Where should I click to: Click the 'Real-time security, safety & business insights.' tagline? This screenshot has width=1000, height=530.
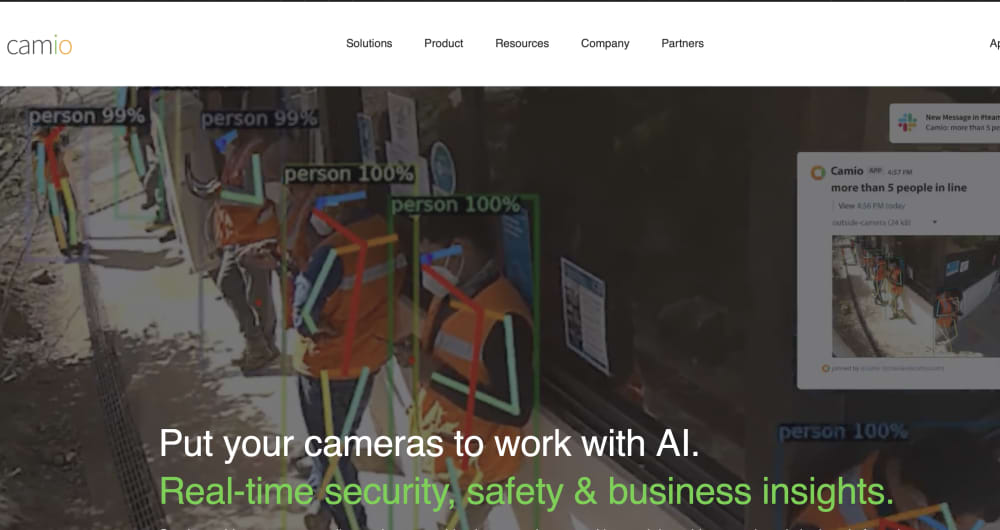(526, 491)
